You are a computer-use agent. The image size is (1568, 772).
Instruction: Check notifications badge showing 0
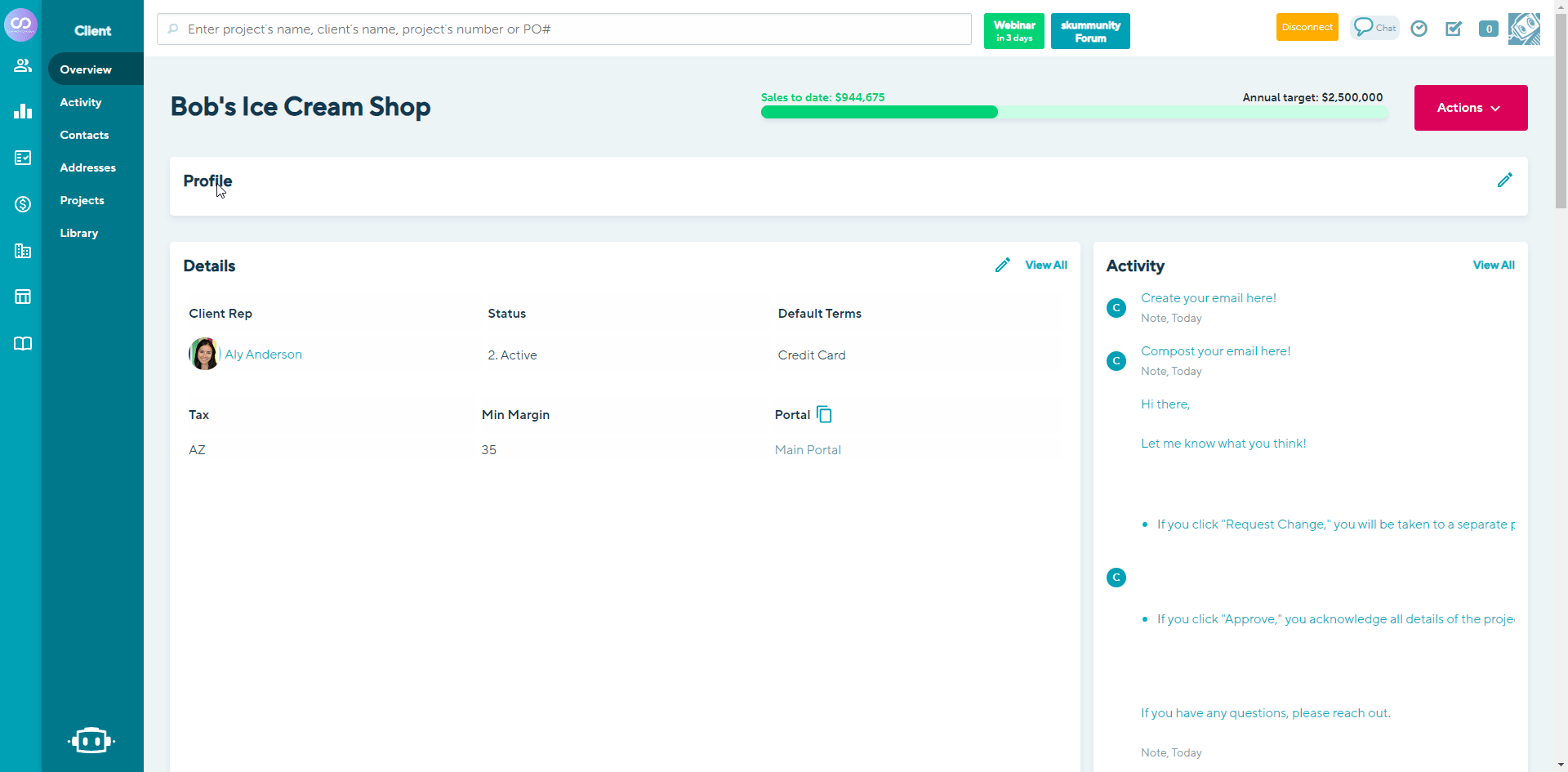coord(1488,28)
